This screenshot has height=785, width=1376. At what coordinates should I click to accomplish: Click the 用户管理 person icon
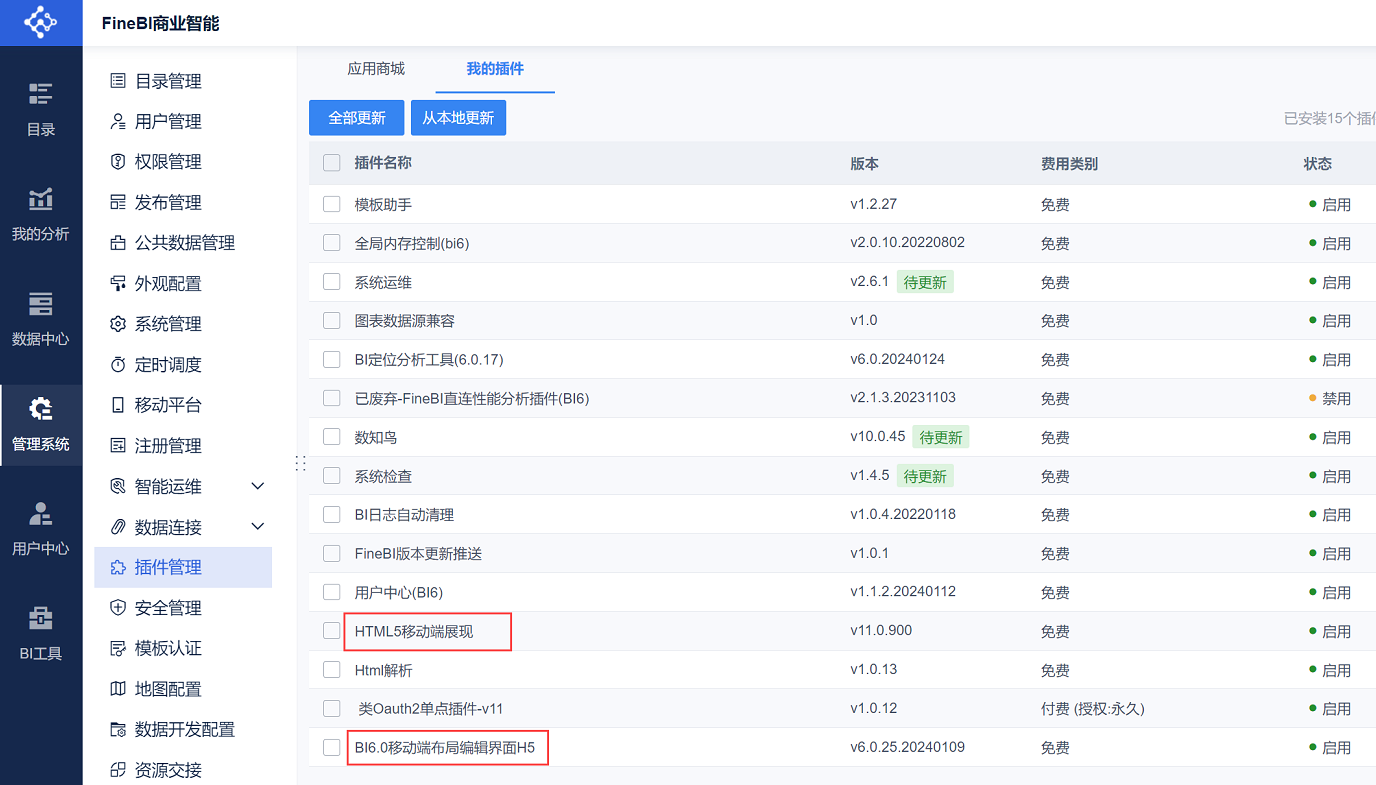click(x=118, y=121)
